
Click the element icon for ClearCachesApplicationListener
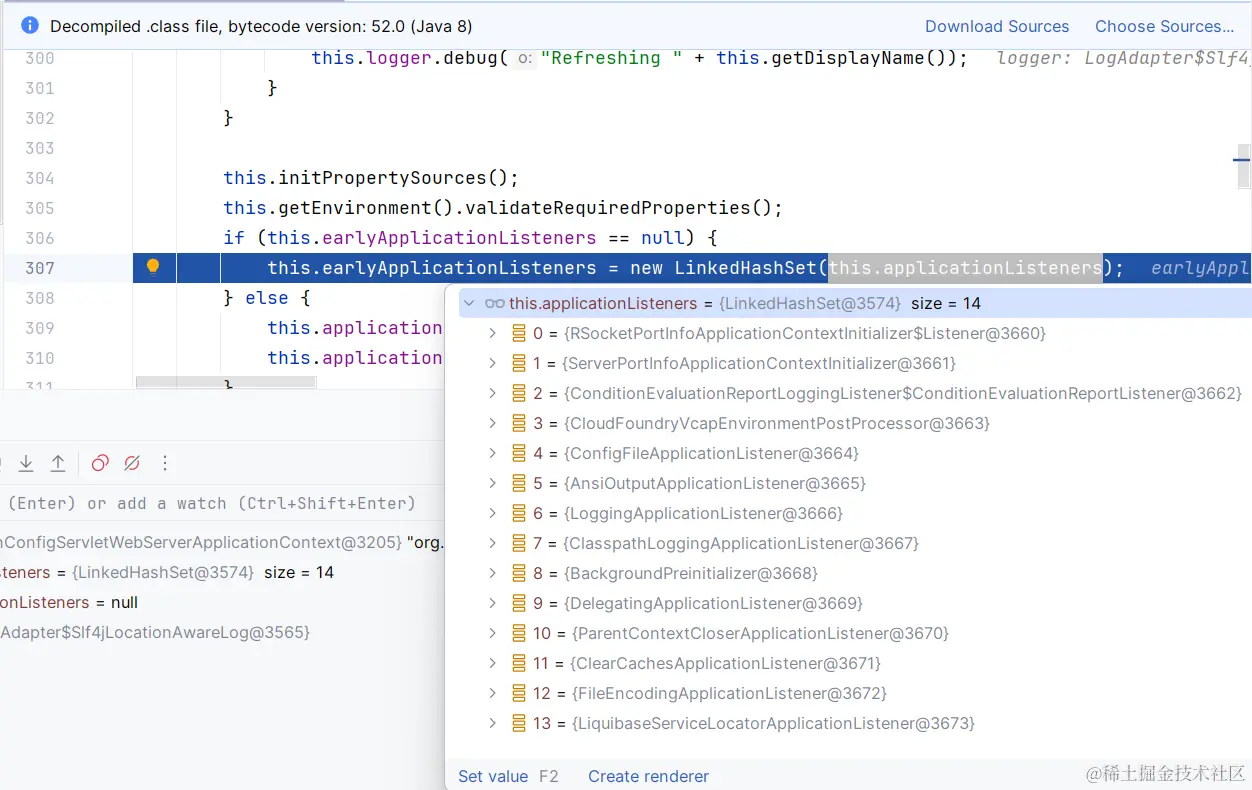(x=519, y=663)
